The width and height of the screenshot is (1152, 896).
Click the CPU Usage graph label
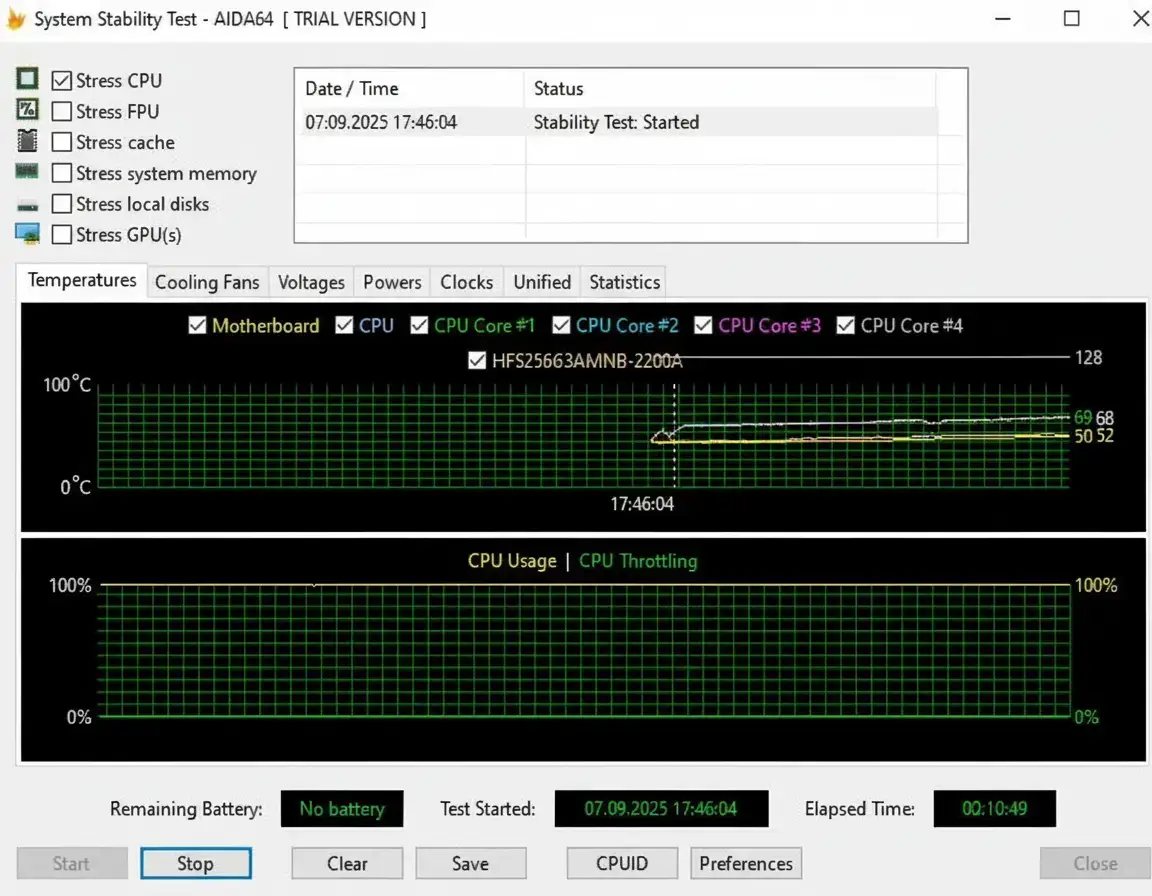pyautogui.click(x=512, y=561)
